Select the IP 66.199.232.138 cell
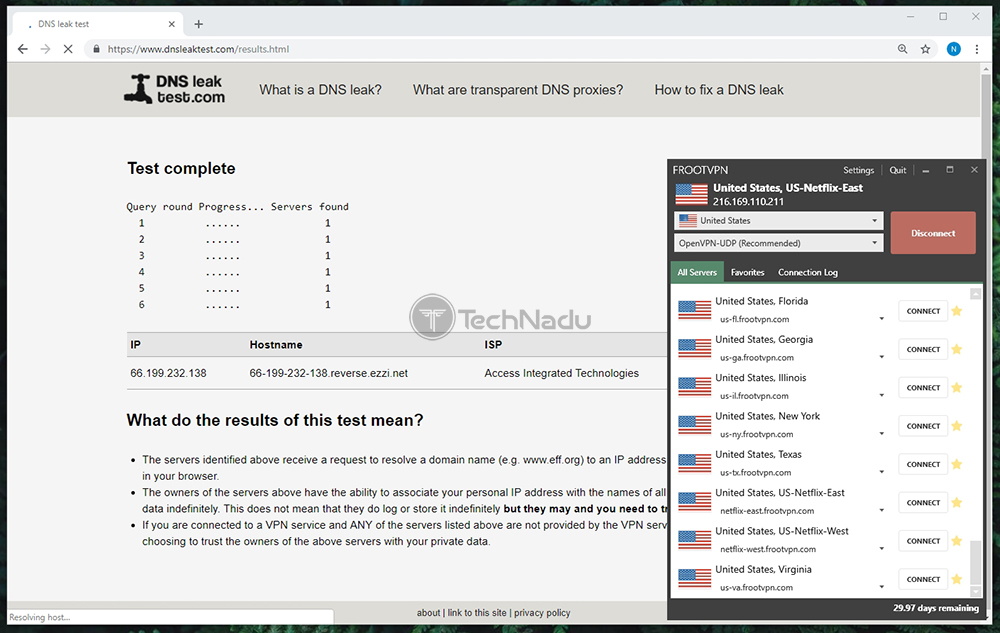Screen dimensions: 1000x633 point(168,373)
